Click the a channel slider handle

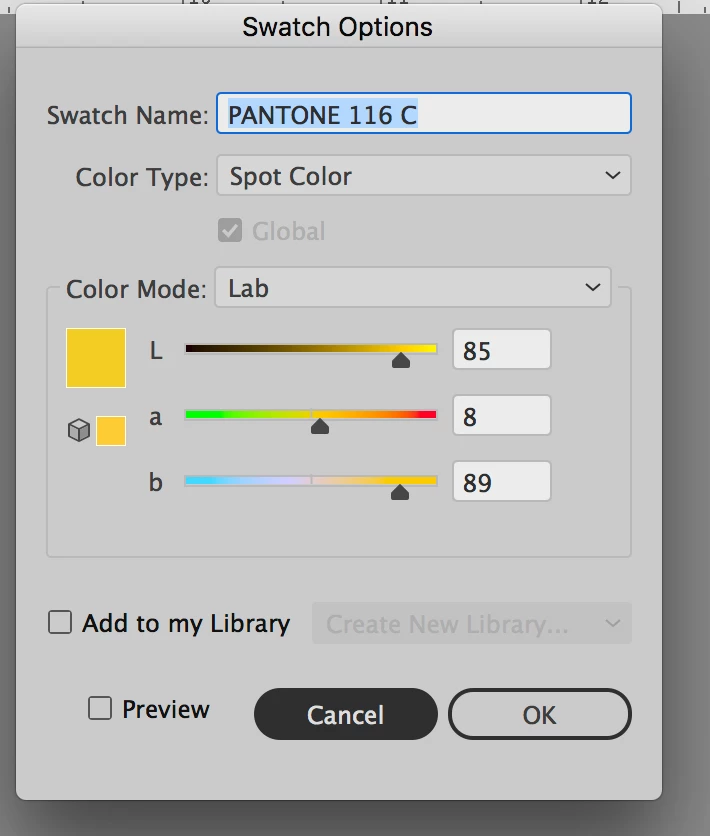pyautogui.click(x=320, y=426)
